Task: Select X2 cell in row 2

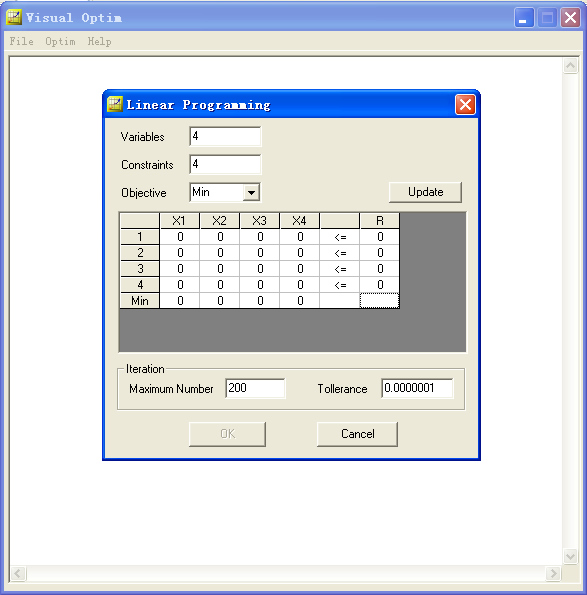Action: point(220,253)
